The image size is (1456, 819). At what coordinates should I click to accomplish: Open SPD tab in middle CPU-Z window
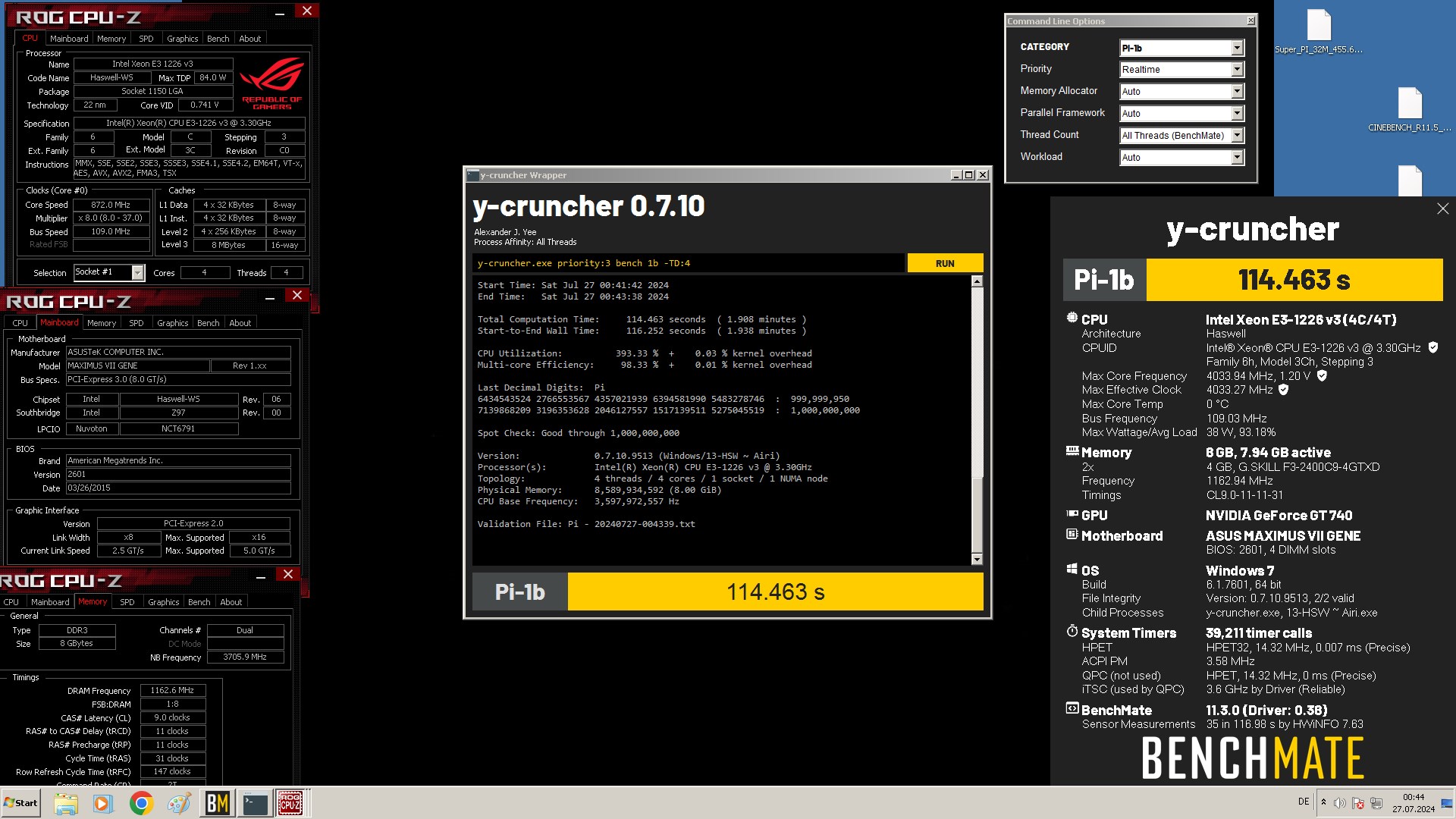[x=136, y=323]
